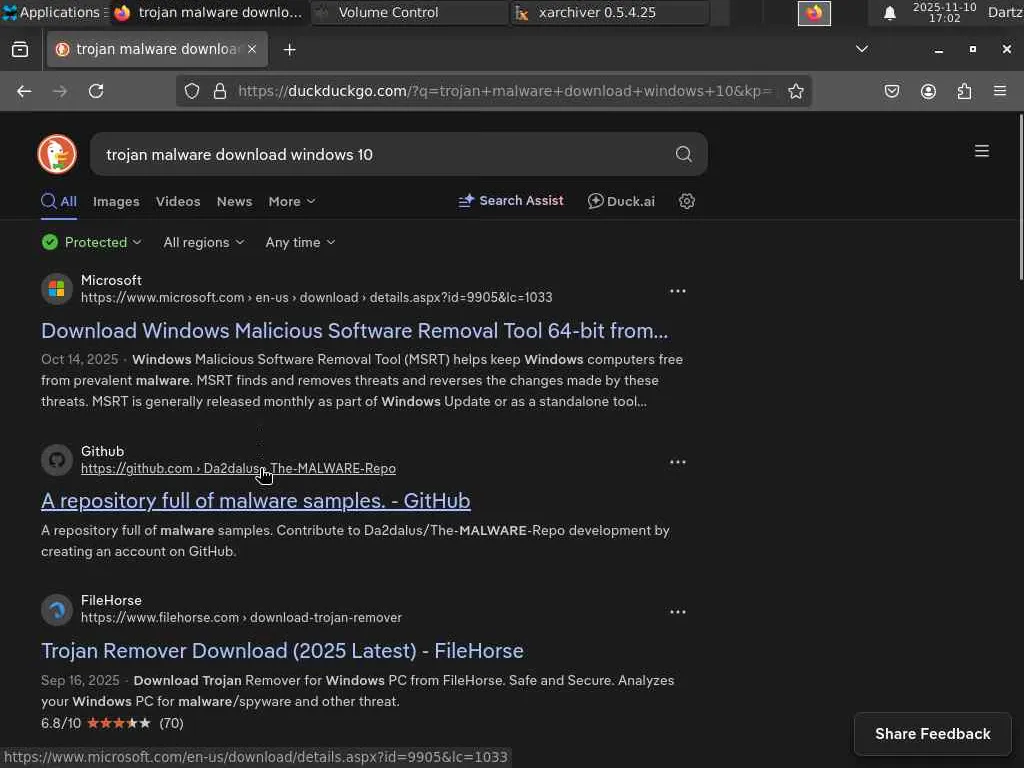Expand the All regions dropdown
The width and height of the screenshot is (1024, 768).
(204, 242)
